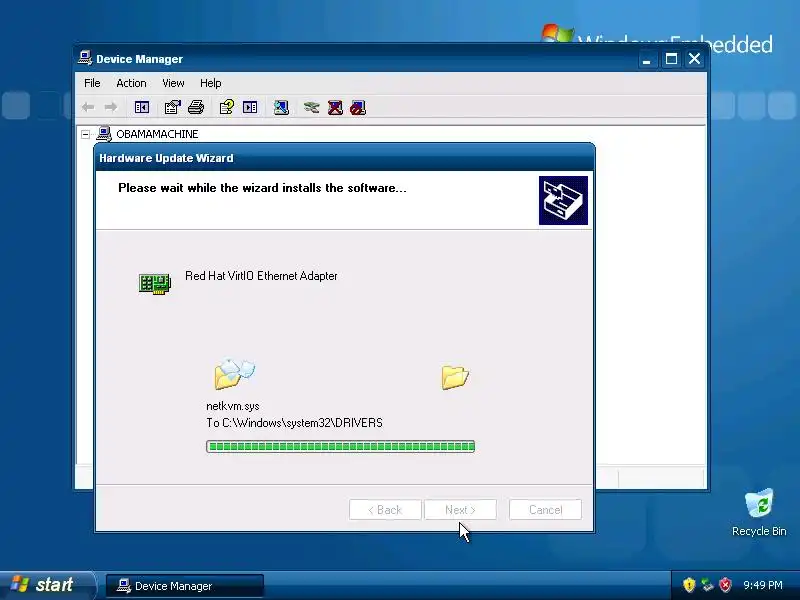This screenshot has height=600, width=800.
Task: Click the Forward arrow in Device Manager toolbar
Action: 111,107
